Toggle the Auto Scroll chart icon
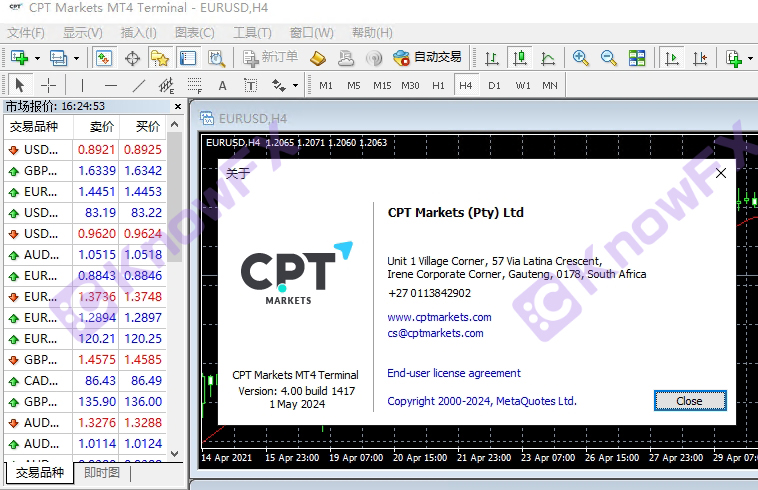 click(x=672, y=58)
